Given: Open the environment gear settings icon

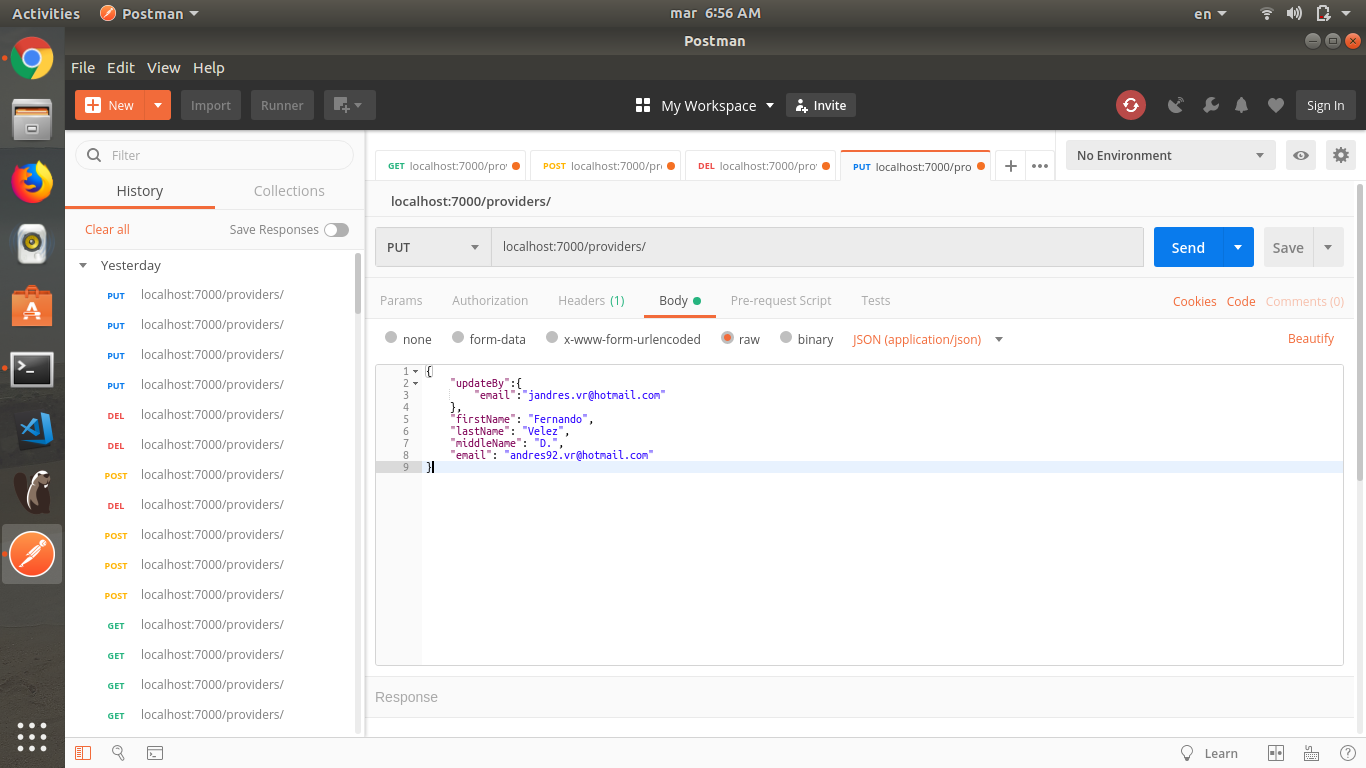Looking at the screenshot, I should tap(1341, 155).
